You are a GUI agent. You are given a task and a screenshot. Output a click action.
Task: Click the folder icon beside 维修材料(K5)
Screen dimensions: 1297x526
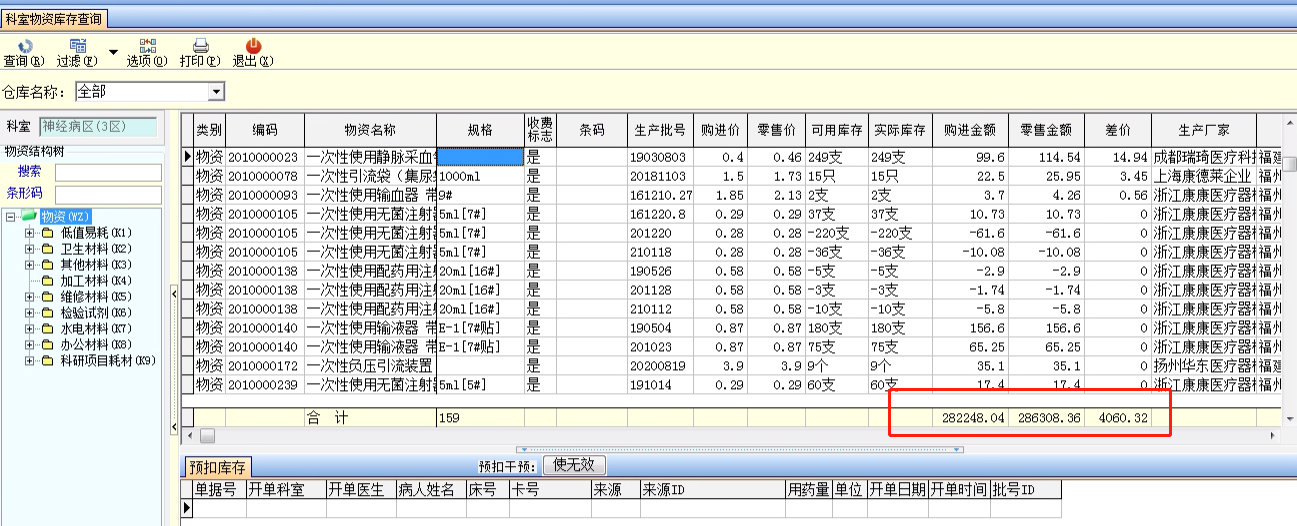coord(47,297)
